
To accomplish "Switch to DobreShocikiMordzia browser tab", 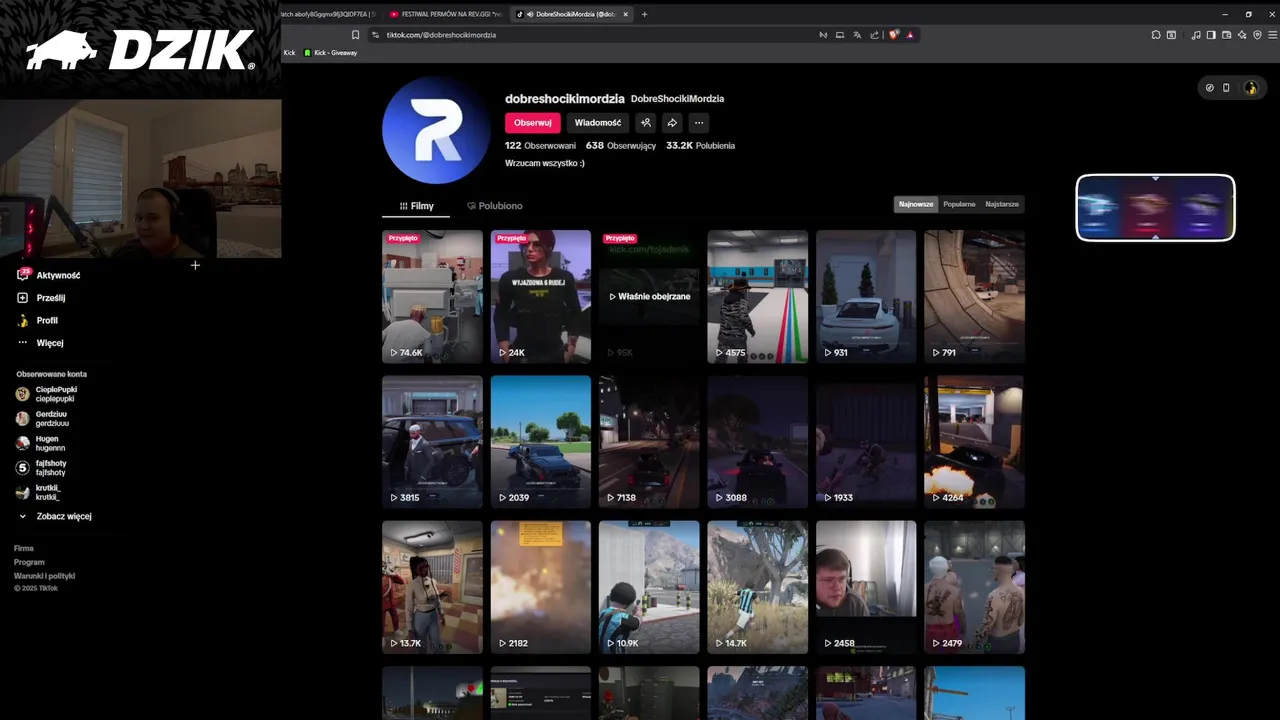I will pyautogui.click(x=572, y=14).
